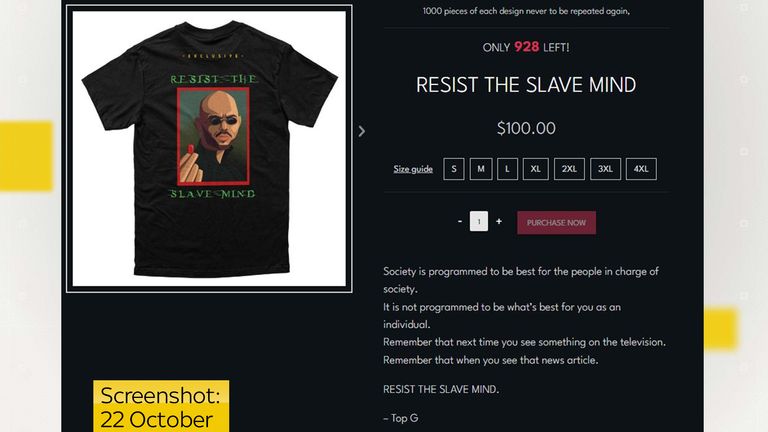Click the RESIST THE SLAVE MIND product title
The width and height of the screenshot is (768, 432).
click(526, 85)
